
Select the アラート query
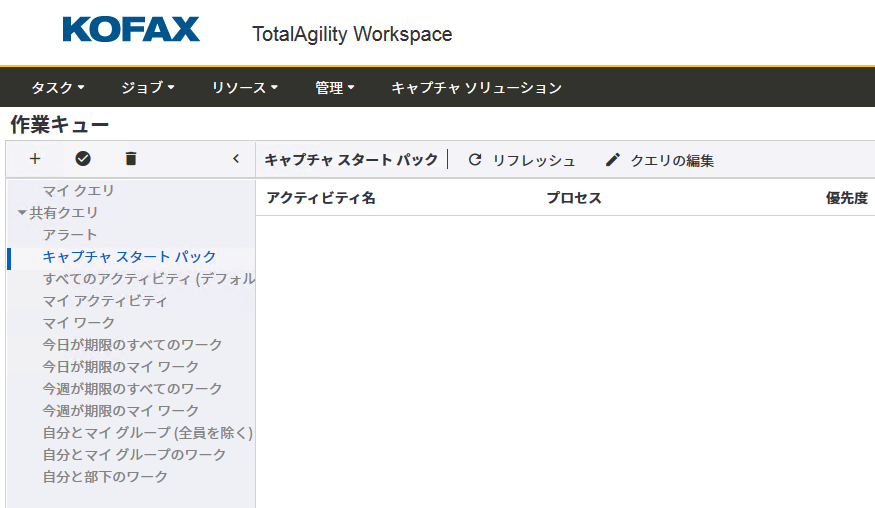[70, 235]
